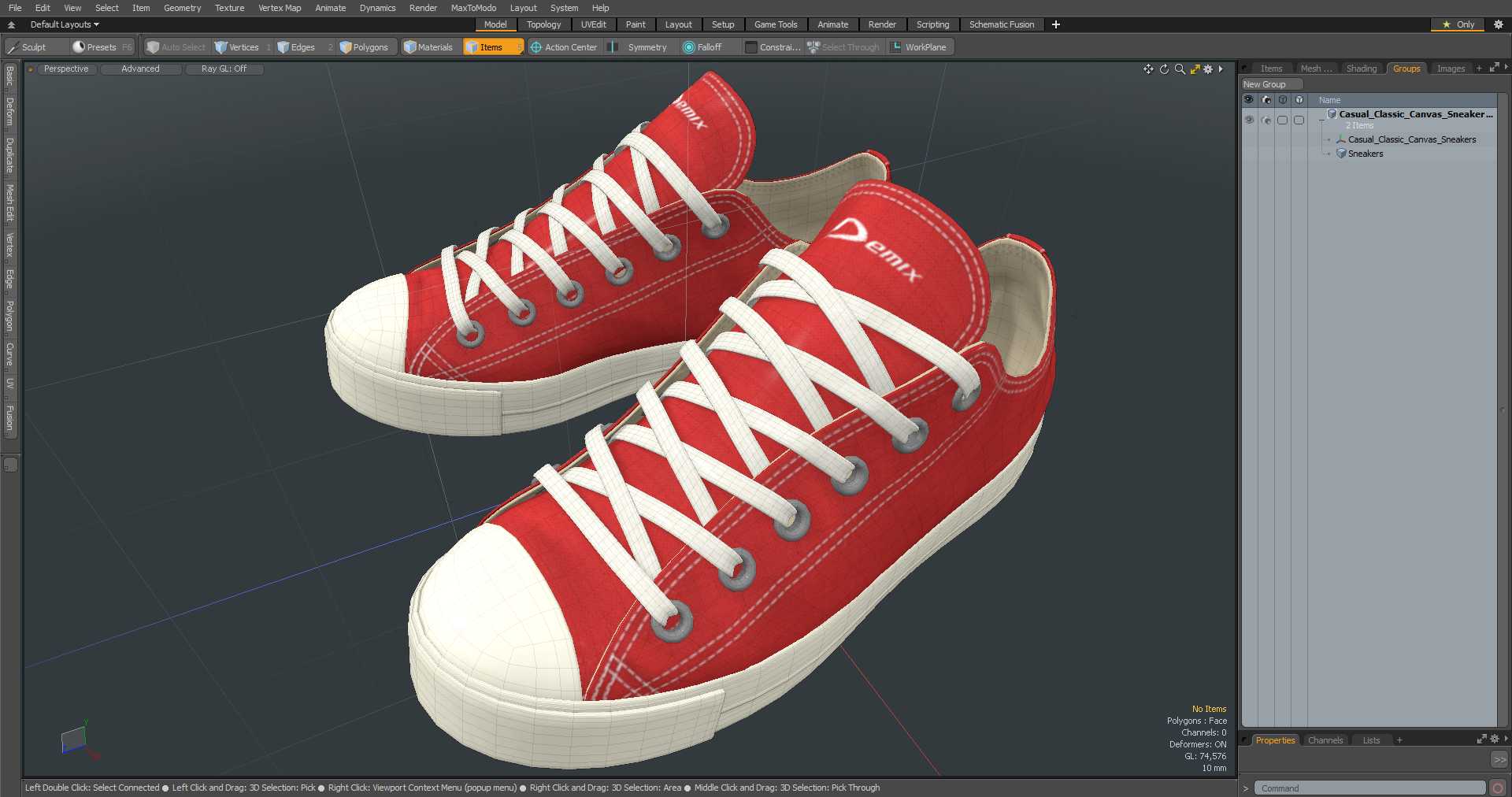Select Items mode in toolbar
1512x797 pixels.
click(x=492, y=47)
